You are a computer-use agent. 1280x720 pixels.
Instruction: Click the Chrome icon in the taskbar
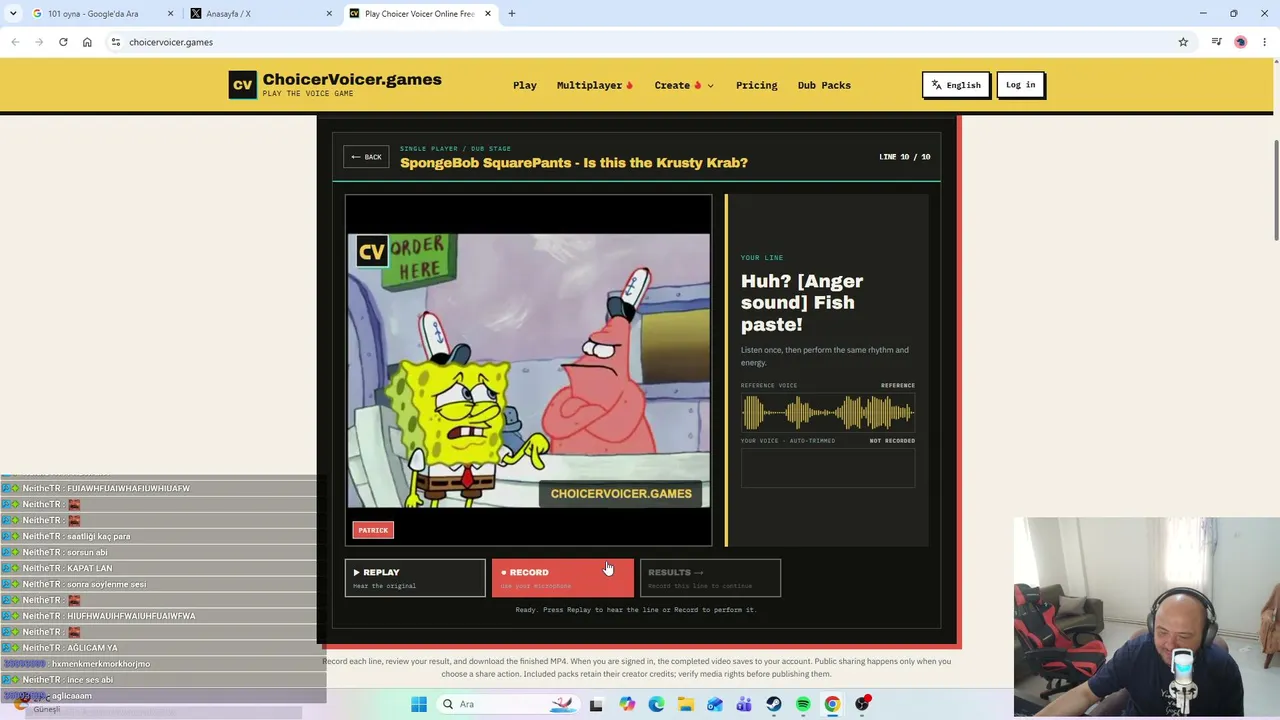click(x=832, y=704)
